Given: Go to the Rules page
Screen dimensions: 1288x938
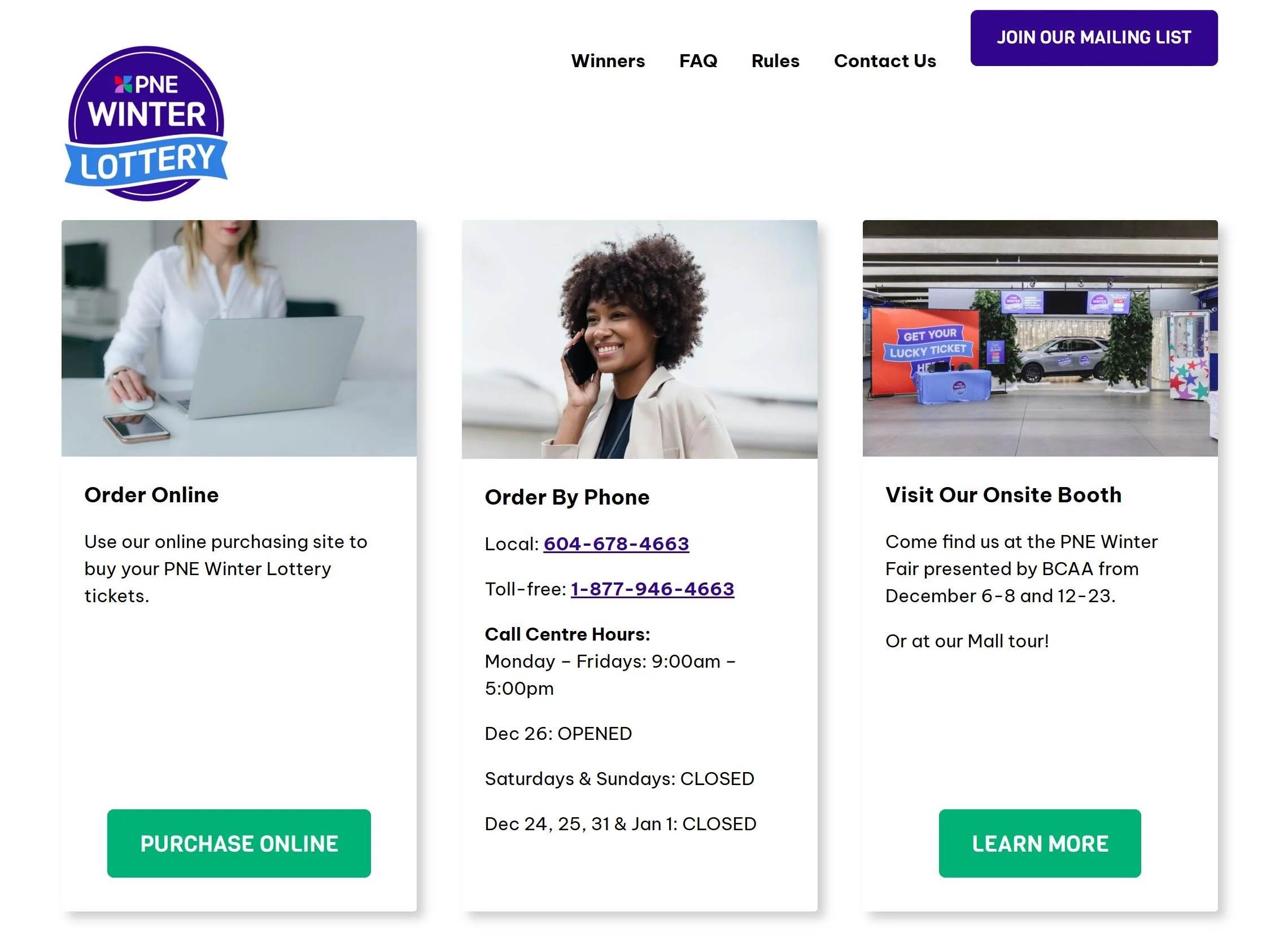Looking at the screenshot, I should [776, 61].
